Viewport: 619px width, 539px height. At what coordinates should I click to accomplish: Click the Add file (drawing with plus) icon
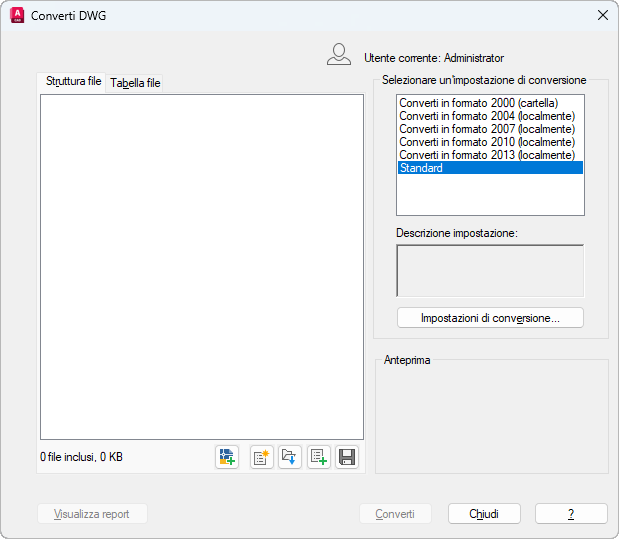(x=227, y=457)
